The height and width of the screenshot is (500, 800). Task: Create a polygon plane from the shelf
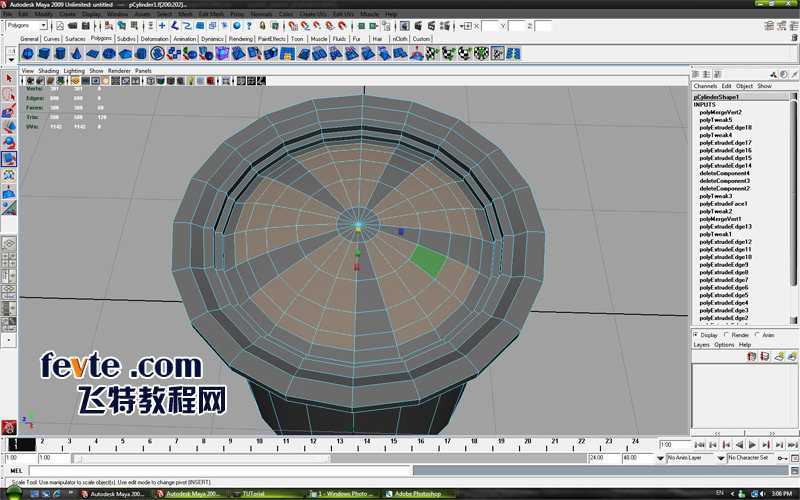pyautogui.click(x=93, y=54)
